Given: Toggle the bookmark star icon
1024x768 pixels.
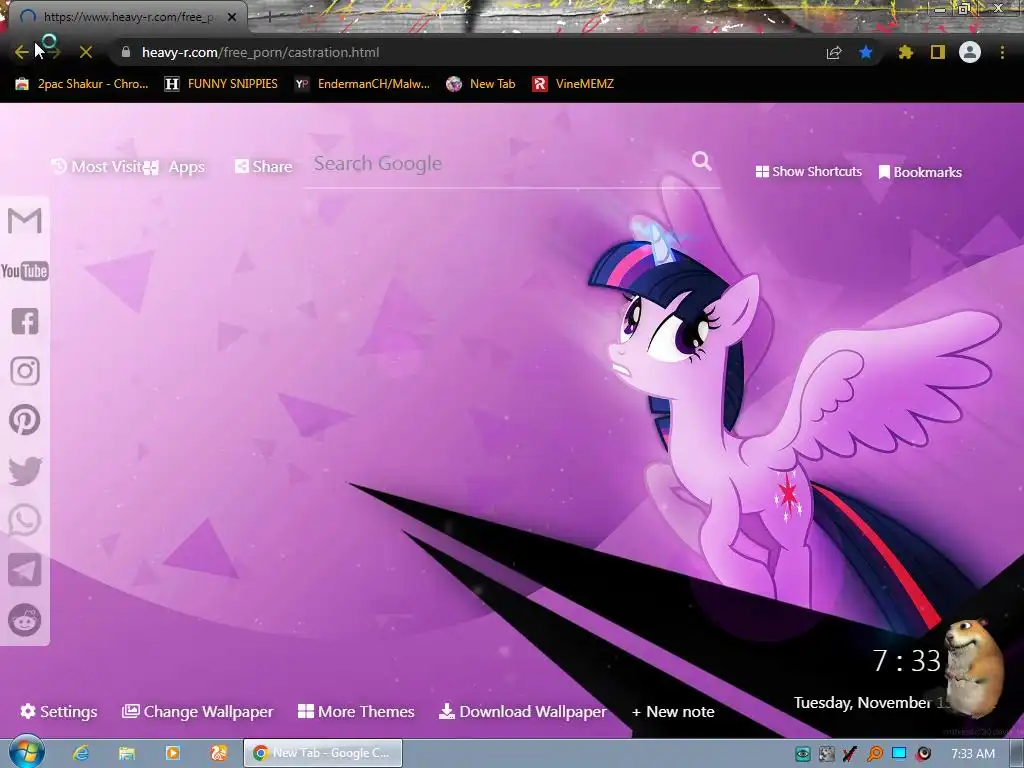Looking at the screenshot, I should click(x=866, y=52).
